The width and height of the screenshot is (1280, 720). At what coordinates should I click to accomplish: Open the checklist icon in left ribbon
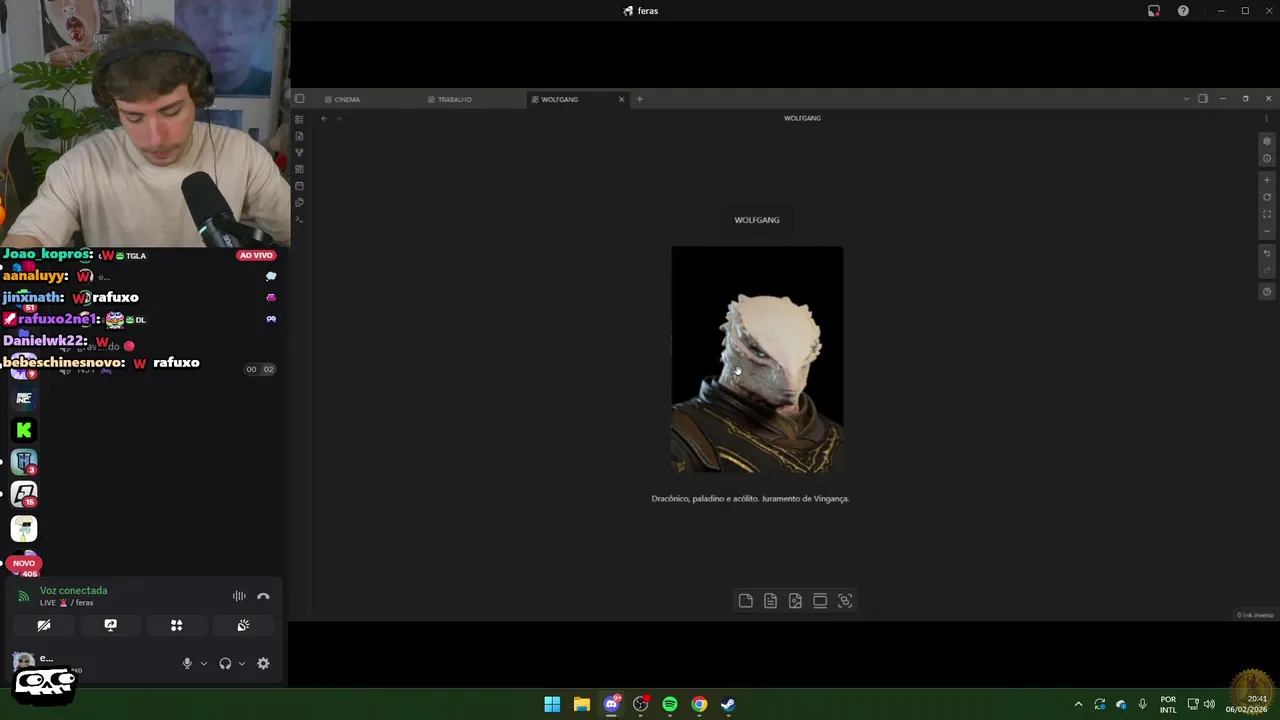[x=299, y=119]
